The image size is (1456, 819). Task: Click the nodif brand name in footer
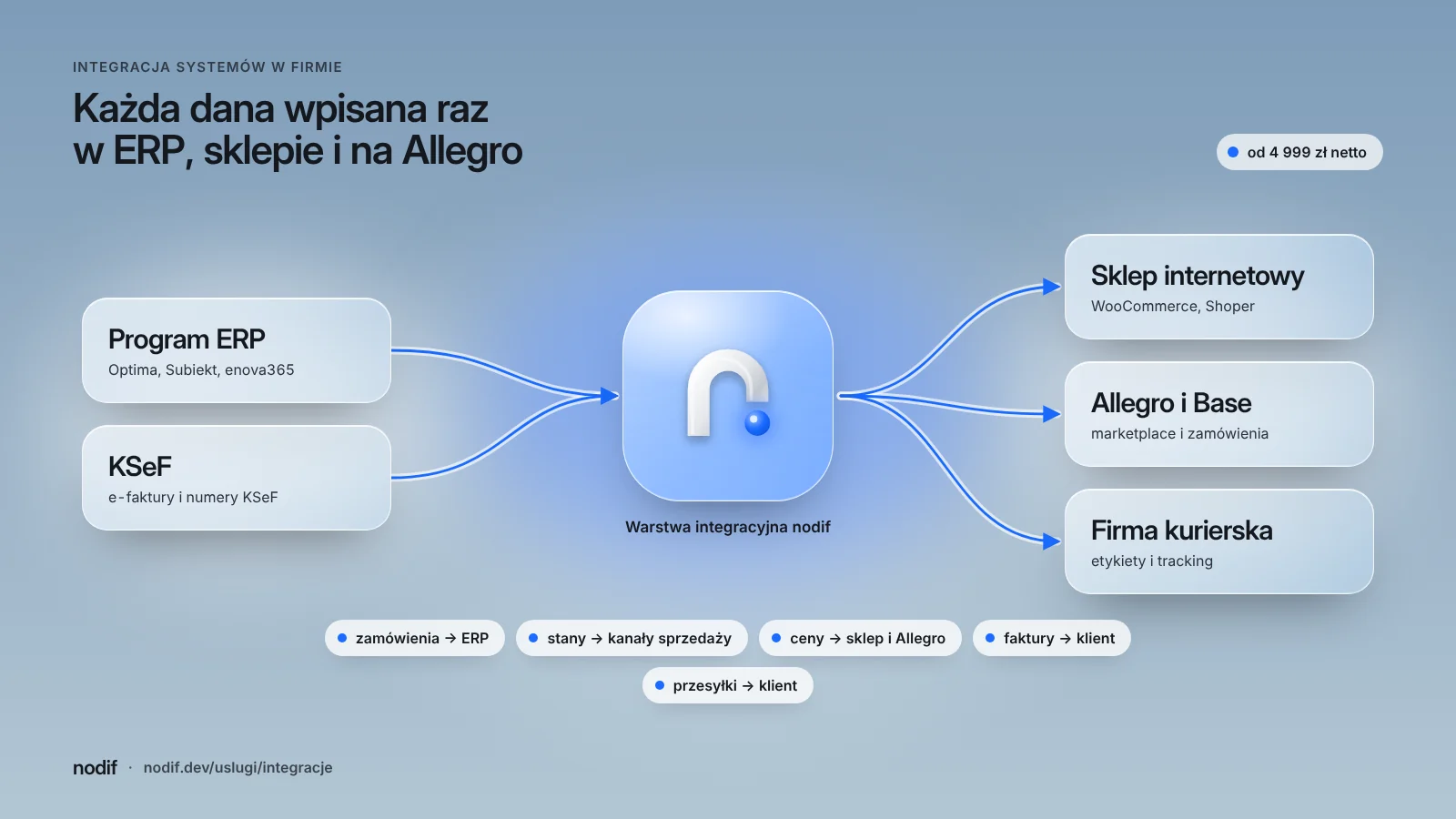pos(95,767)
